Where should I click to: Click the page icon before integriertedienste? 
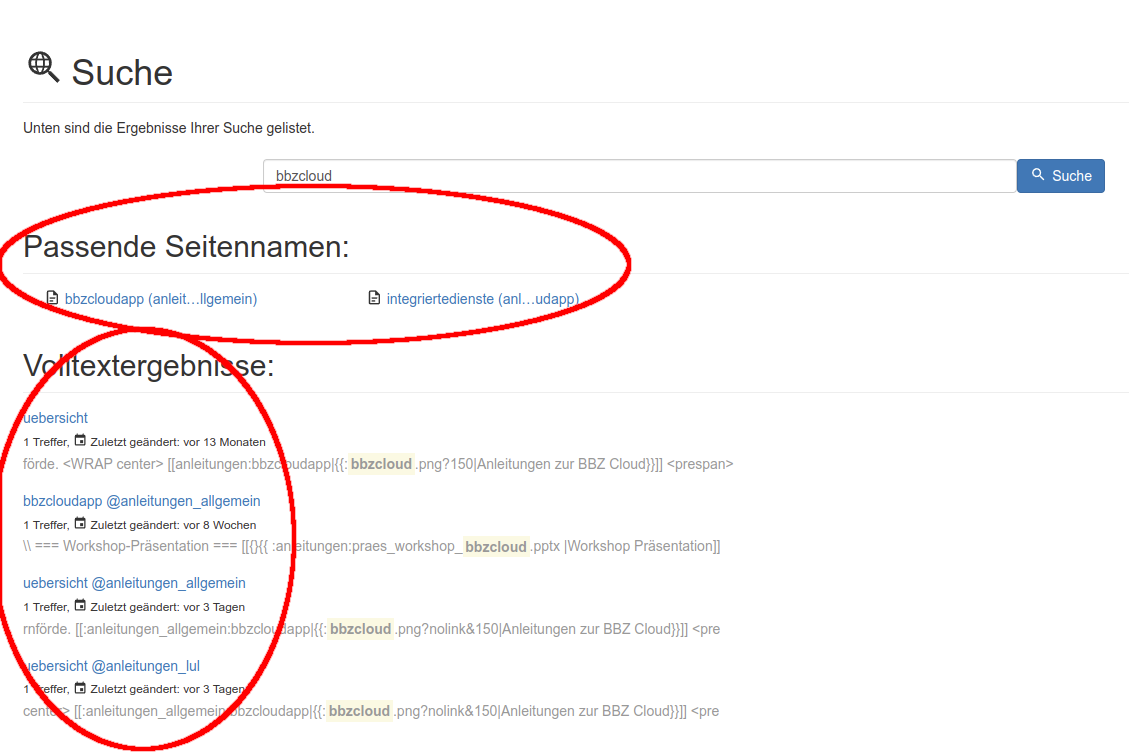click(x=375, y=298)
